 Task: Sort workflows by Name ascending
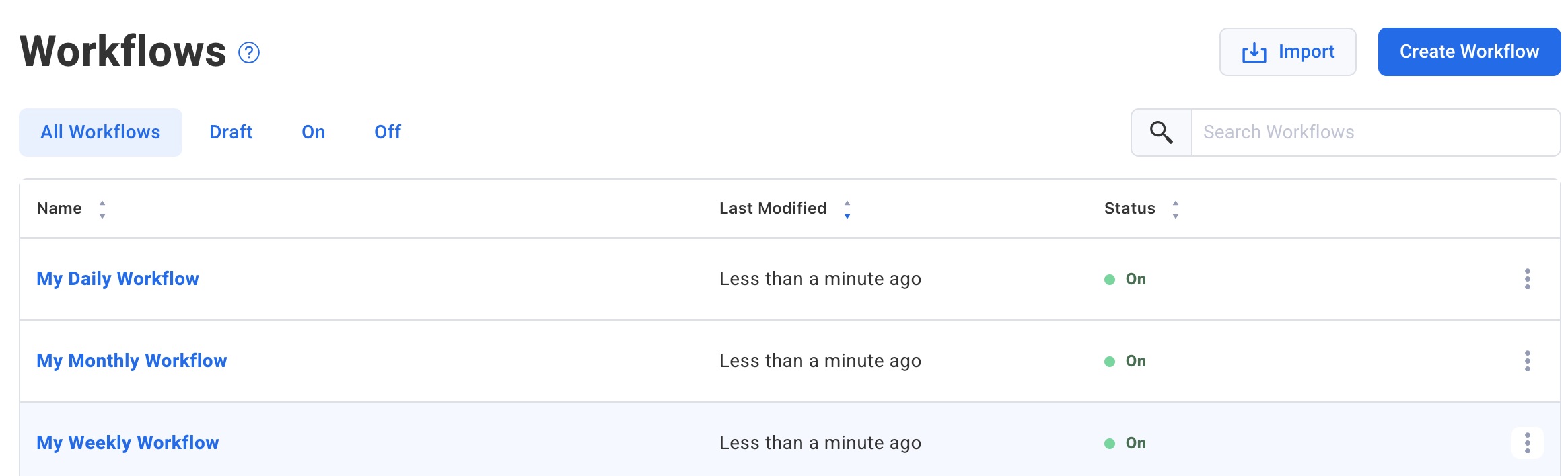pyautogui.click(x=102, y=204)
